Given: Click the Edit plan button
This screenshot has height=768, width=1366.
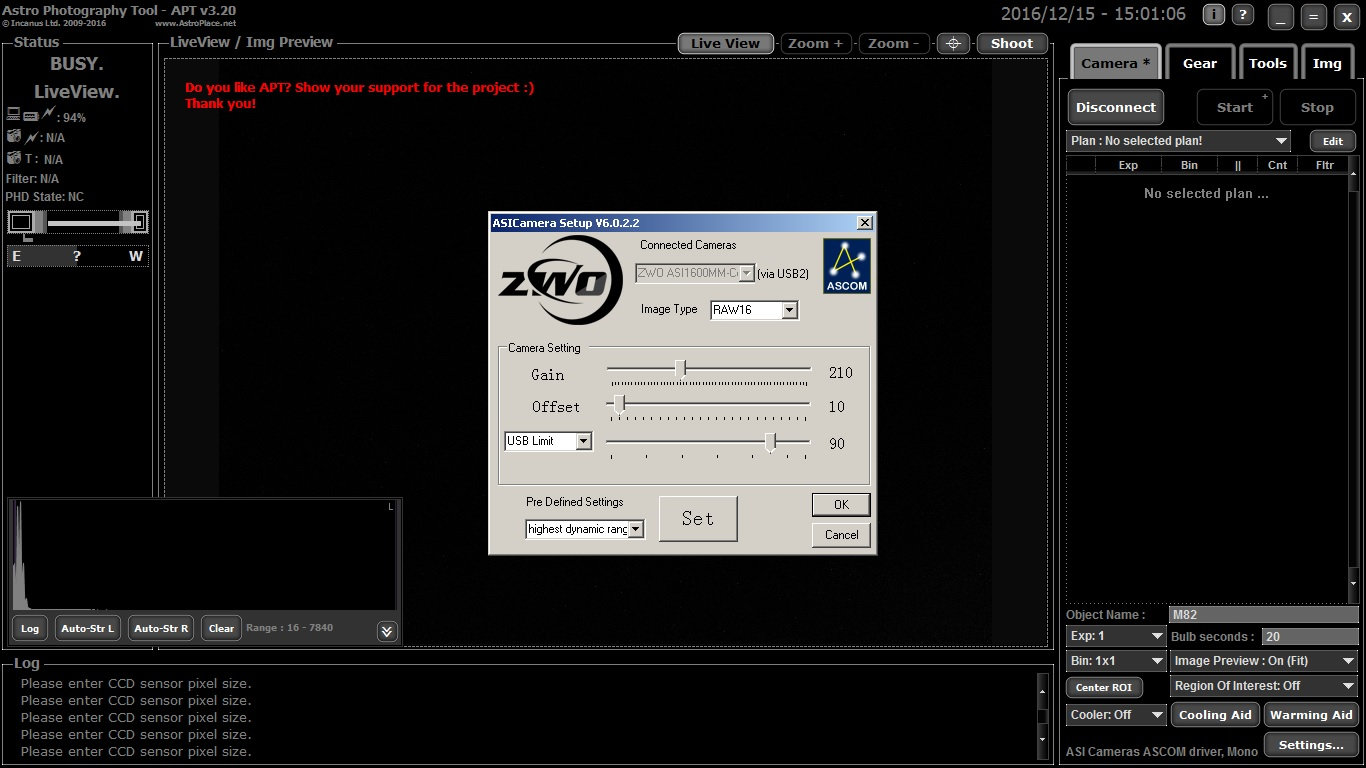Looking at the screenshot, I should (x=1332, y=141).
